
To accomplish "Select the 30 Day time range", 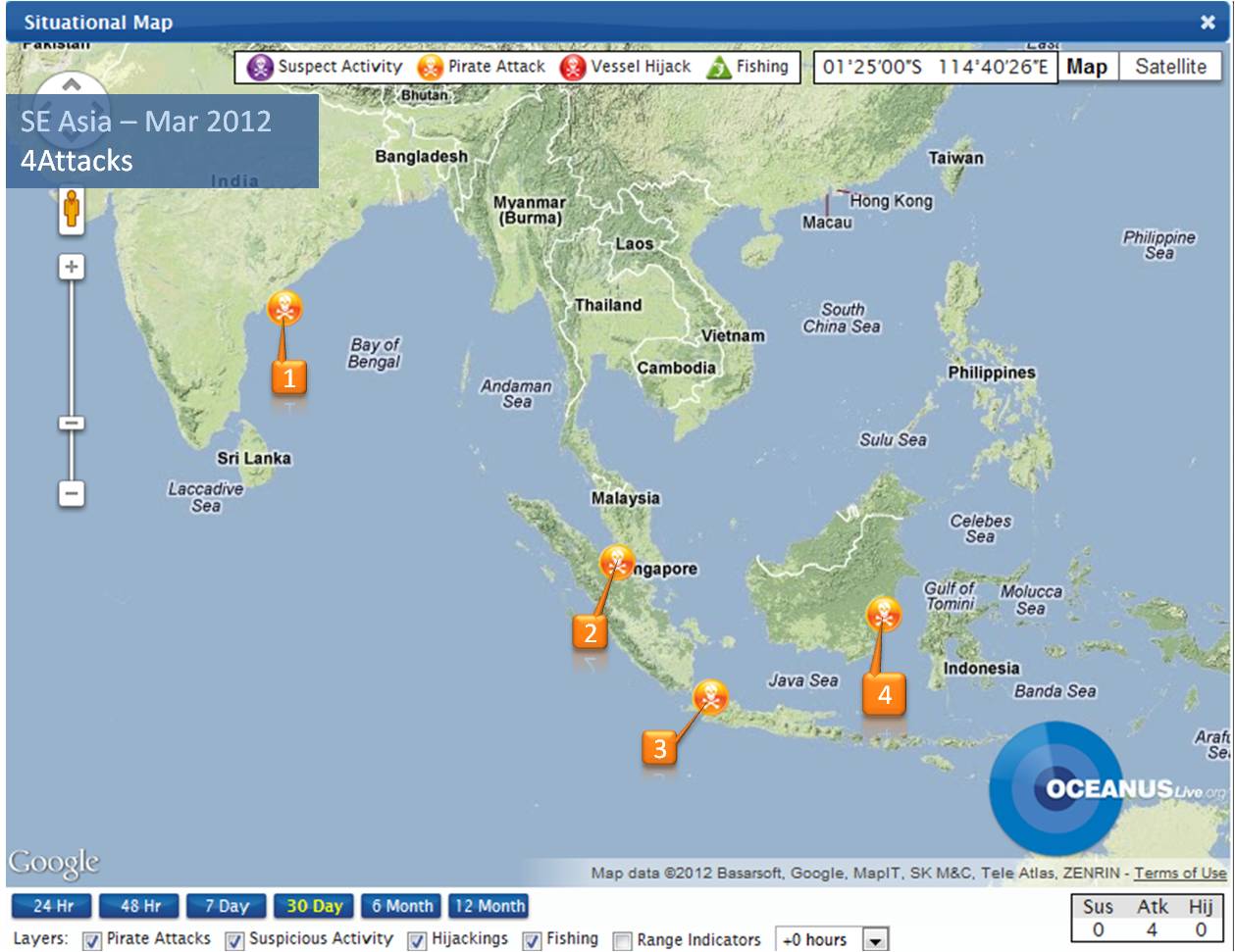I will coord(314,906).
